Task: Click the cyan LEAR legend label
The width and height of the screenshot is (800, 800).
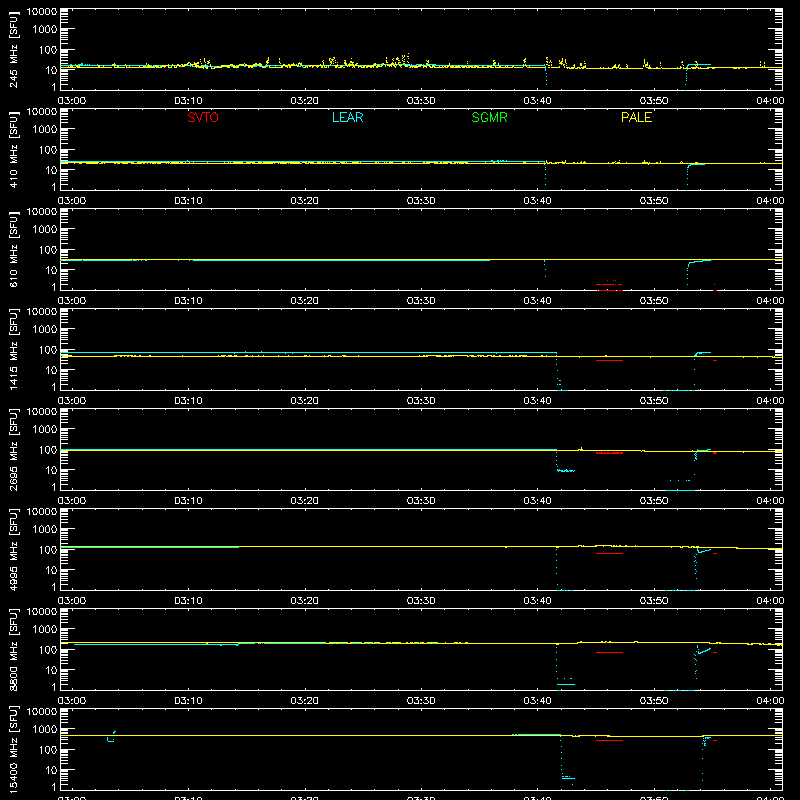Action: (x=347, y=117)
